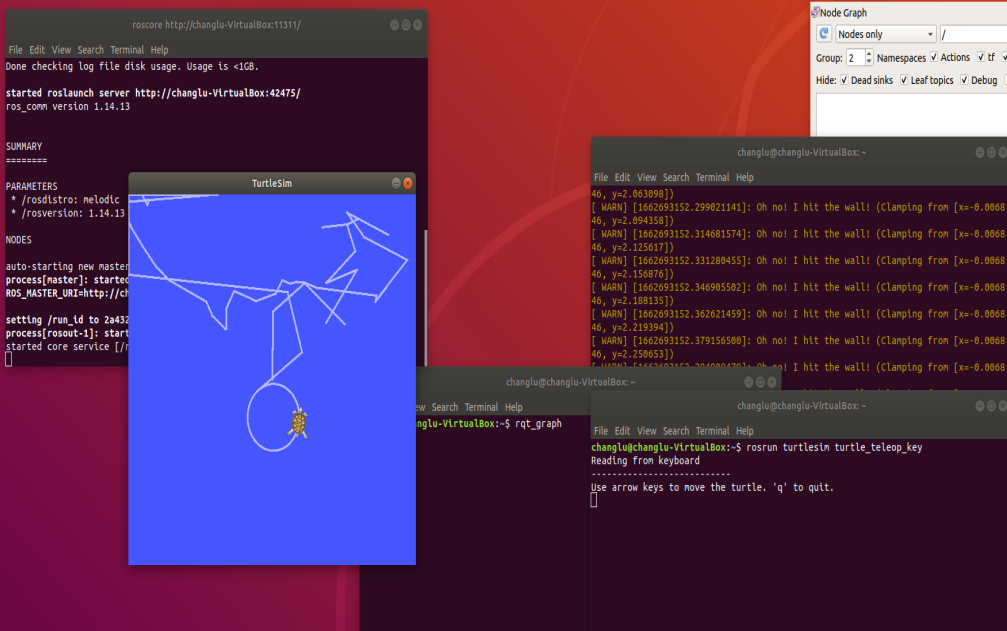Open File menu in turtle_teleop_key terminal
The height and width of the screenshot is (631, 1007).
coord(601,431)
